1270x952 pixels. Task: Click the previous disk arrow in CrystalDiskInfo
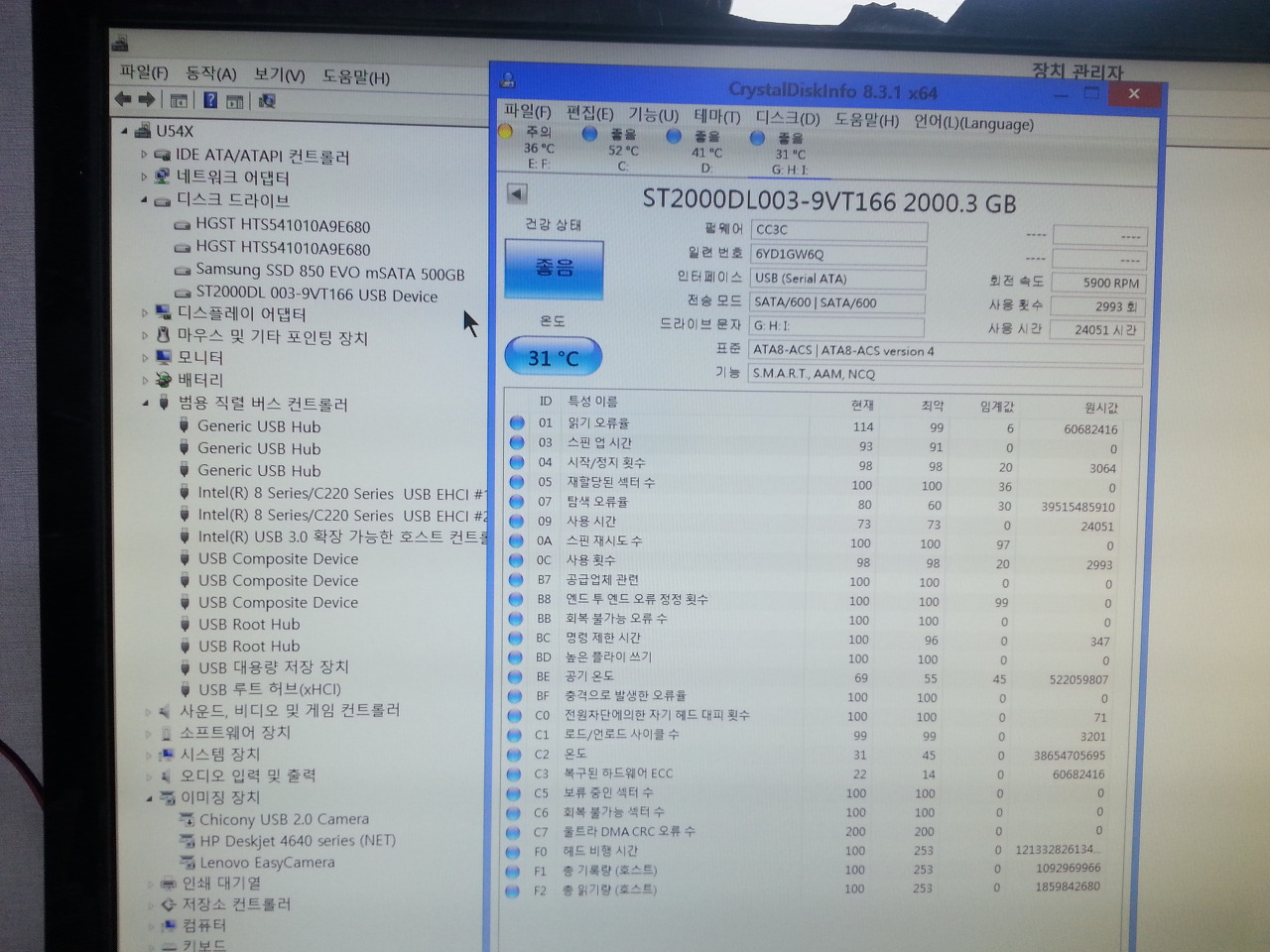point(517,193)
